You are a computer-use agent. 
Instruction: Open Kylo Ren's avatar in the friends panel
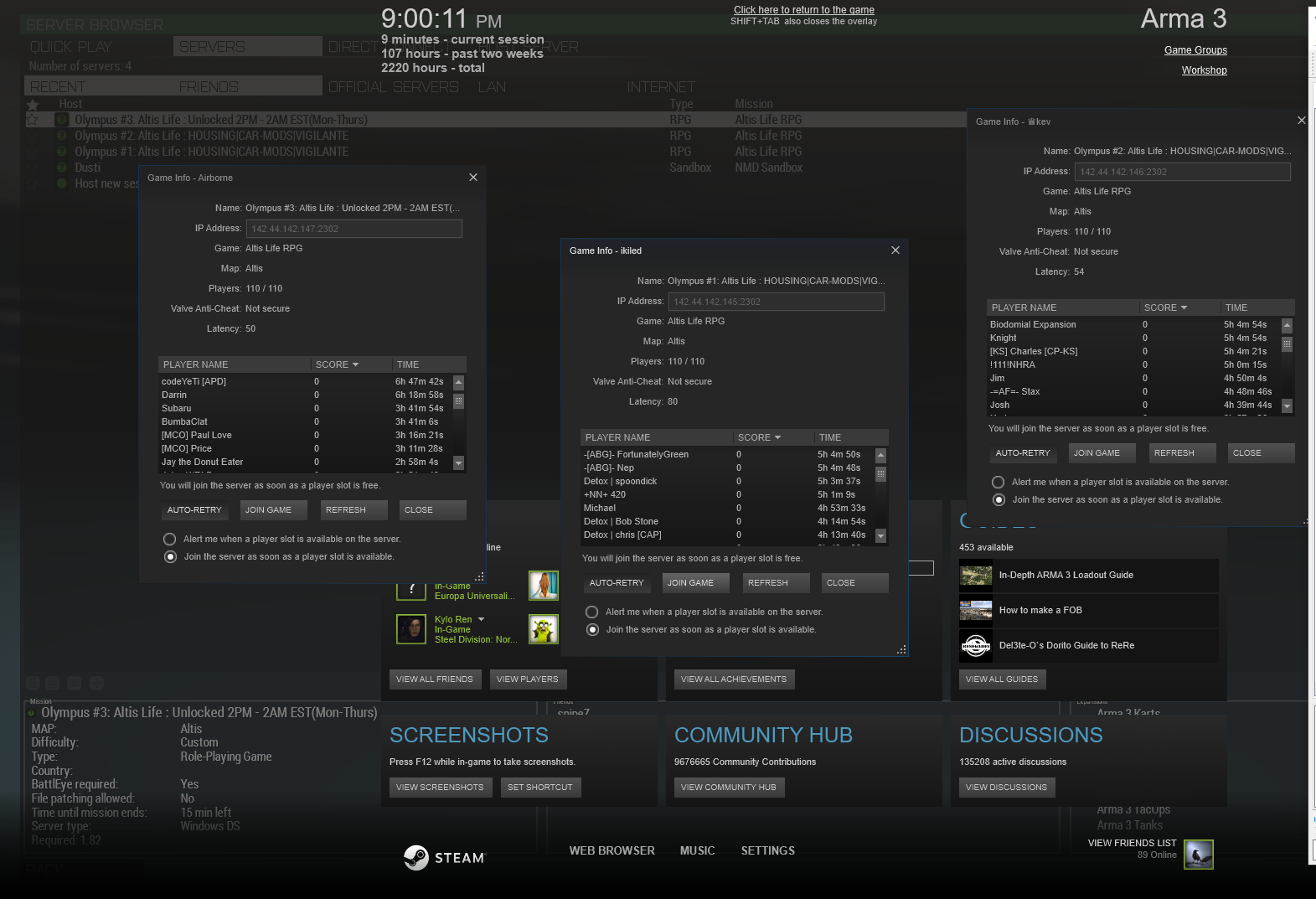click(411, 629)
